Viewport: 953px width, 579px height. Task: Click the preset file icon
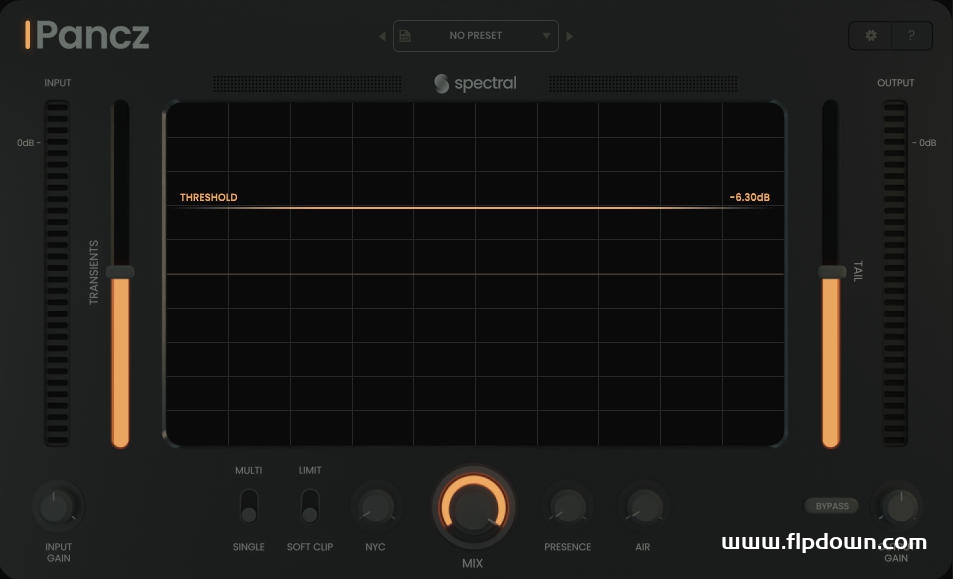(x=405, y=36)
